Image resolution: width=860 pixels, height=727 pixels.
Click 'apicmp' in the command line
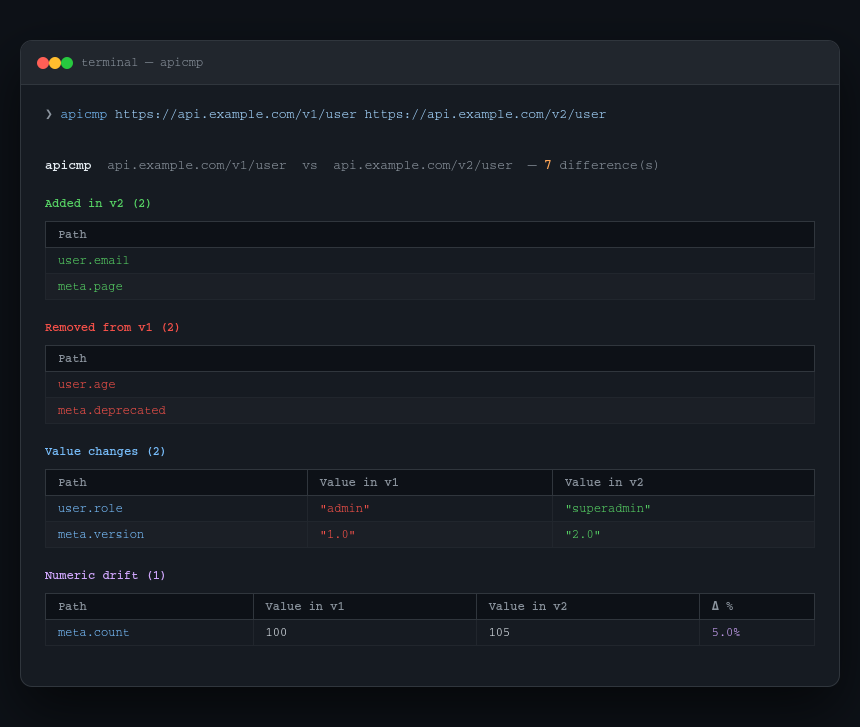coord(84,114)
